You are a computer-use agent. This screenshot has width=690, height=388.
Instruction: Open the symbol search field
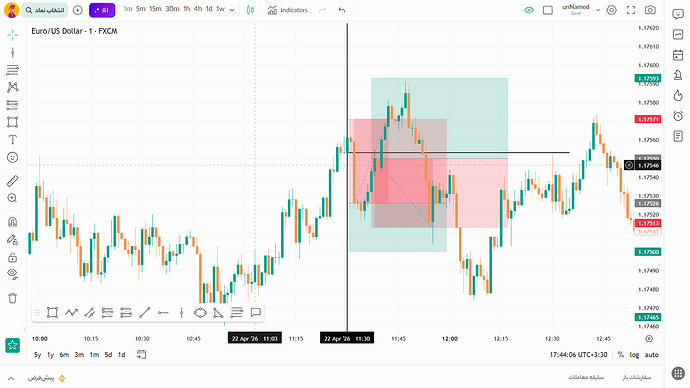[x=44, y=10]
